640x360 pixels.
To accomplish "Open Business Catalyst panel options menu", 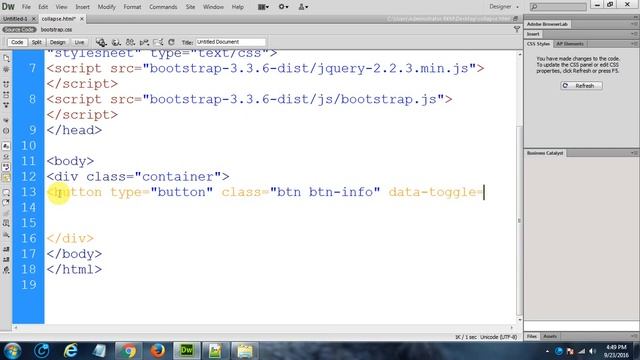I will (635, 153).
